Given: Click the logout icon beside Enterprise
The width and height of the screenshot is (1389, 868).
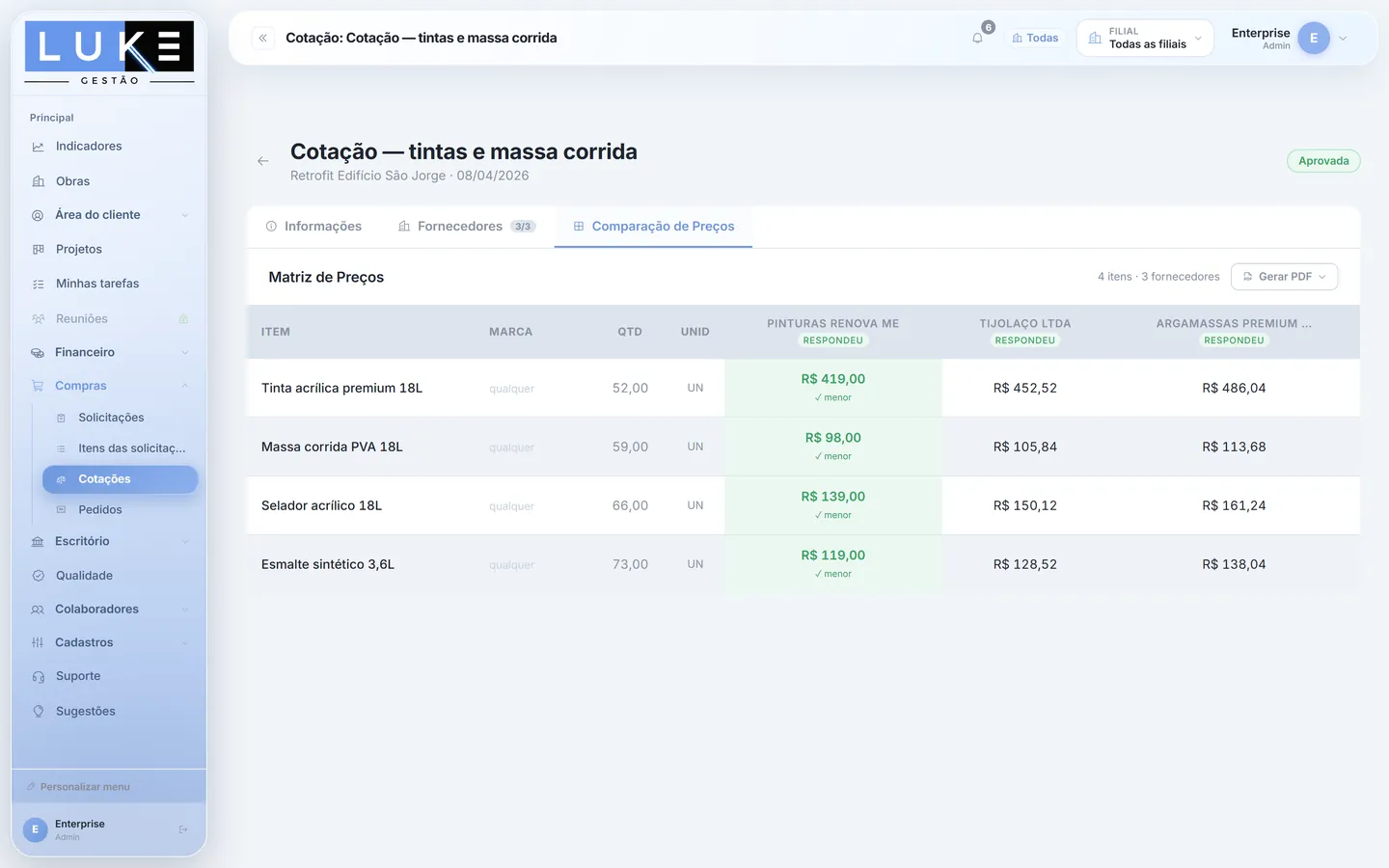Looking at the screenshot, I should [183, 829].
